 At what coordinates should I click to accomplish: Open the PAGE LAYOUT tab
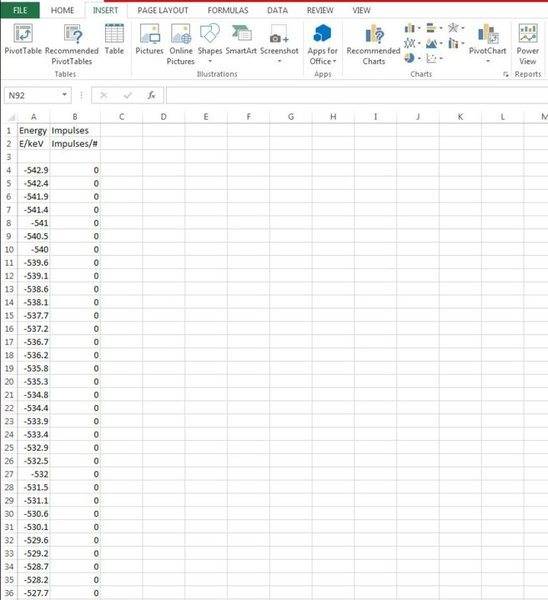click(163, 10)
